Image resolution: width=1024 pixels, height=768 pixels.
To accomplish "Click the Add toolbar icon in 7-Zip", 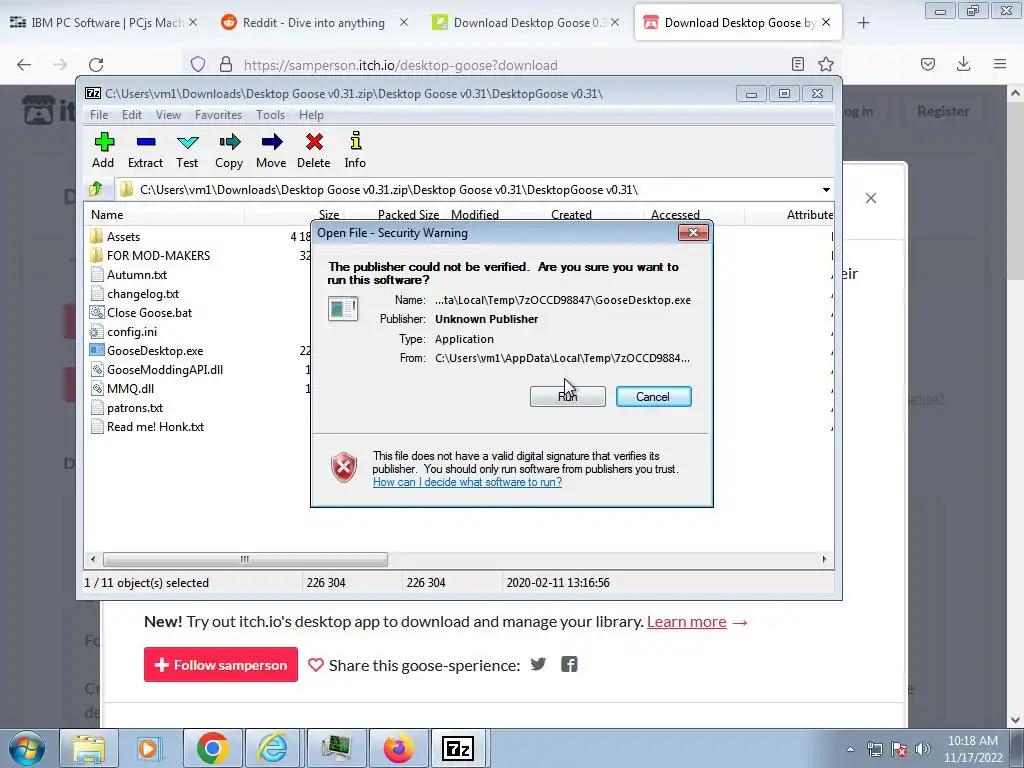I will pyautogui.click(x=103, y=150).
